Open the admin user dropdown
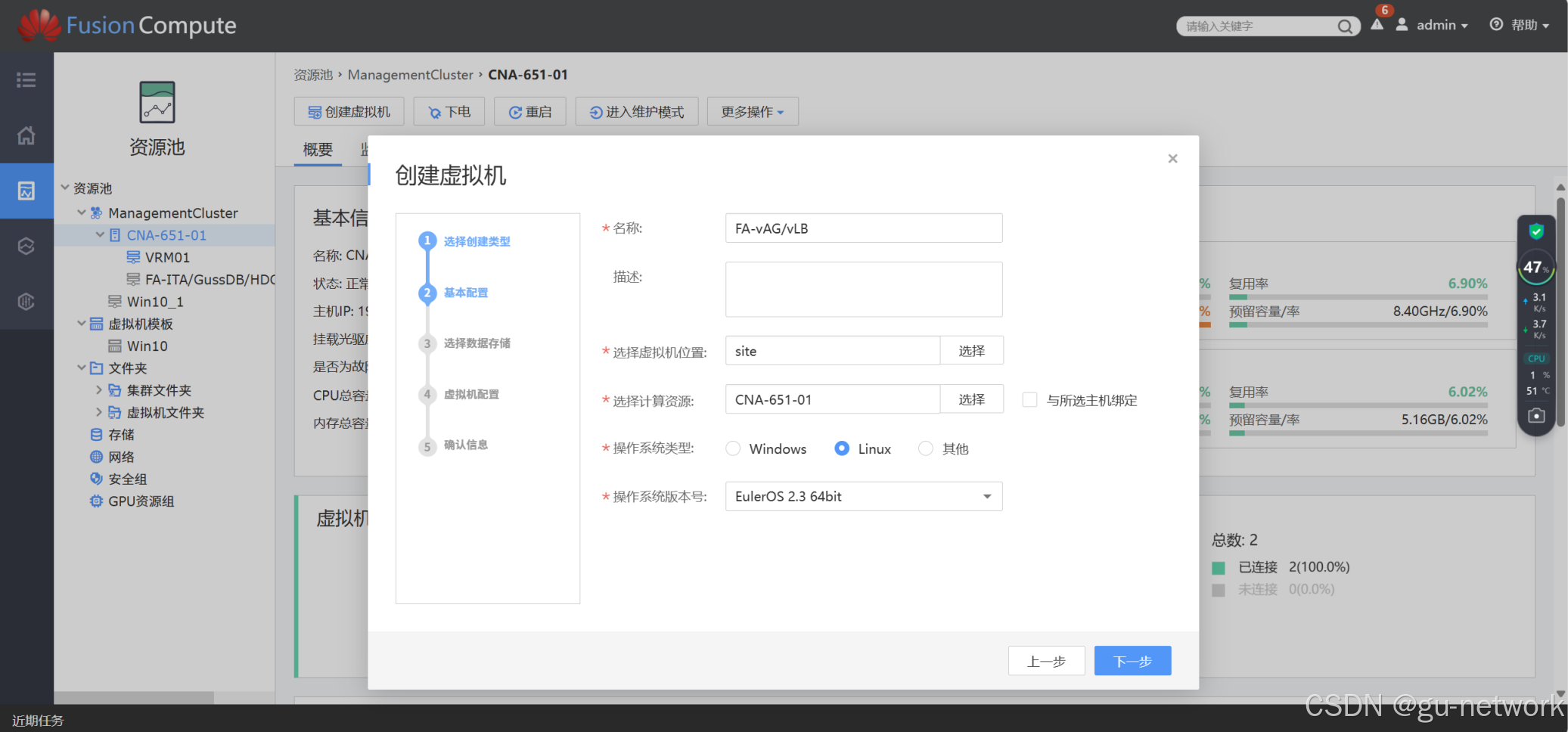 point(1442,25)
